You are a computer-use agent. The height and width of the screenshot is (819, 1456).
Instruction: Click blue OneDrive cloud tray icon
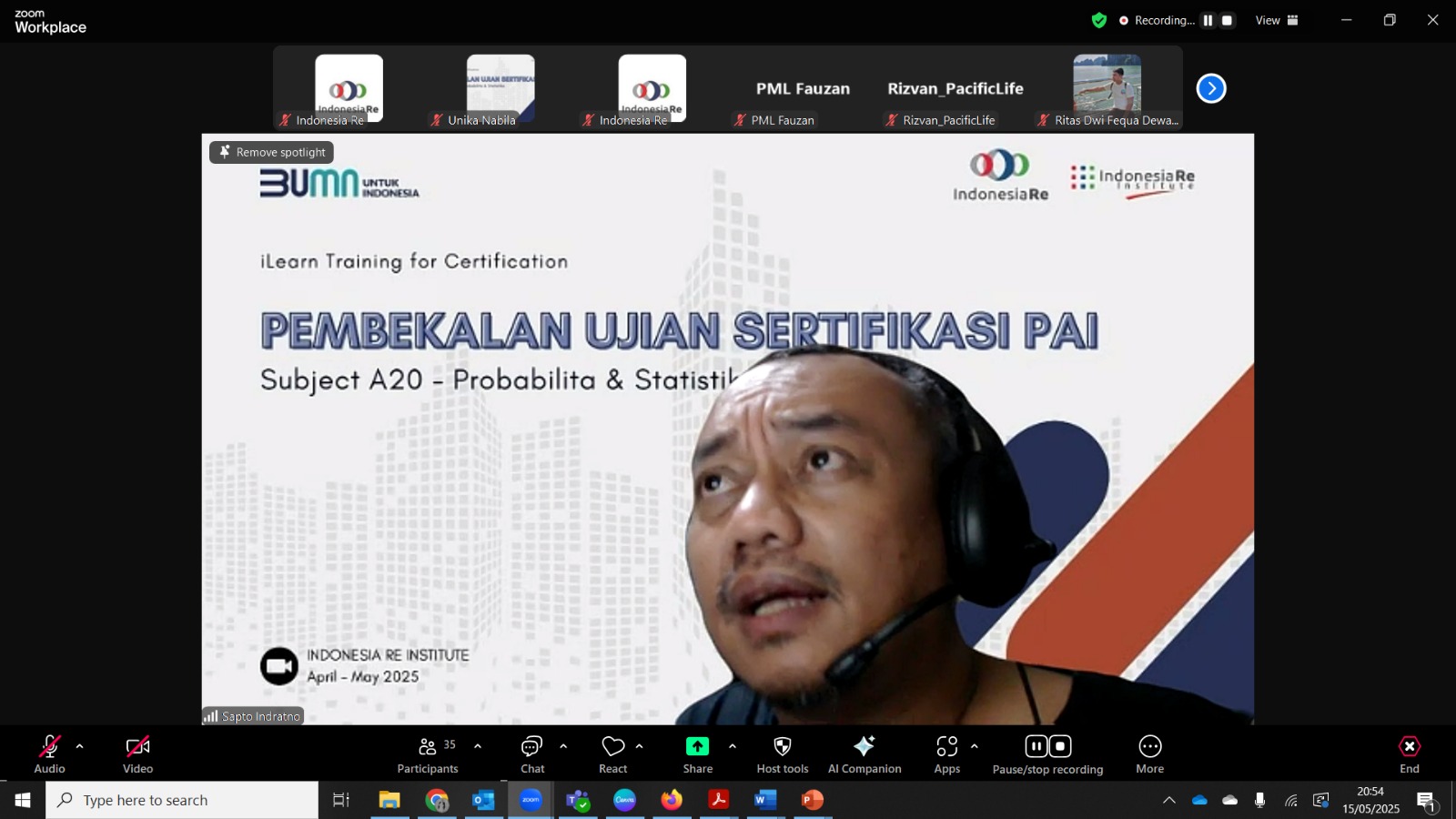click(x=1199, y=800)
